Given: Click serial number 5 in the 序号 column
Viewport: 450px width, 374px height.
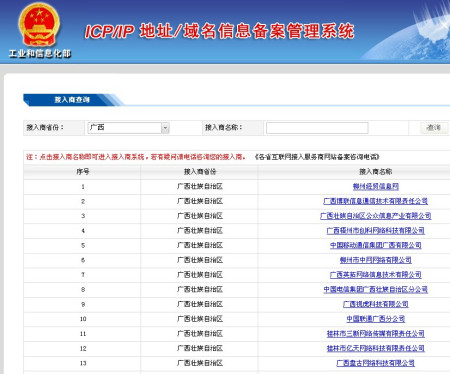Looking at the screenshot, I should [x=83, y=245].
